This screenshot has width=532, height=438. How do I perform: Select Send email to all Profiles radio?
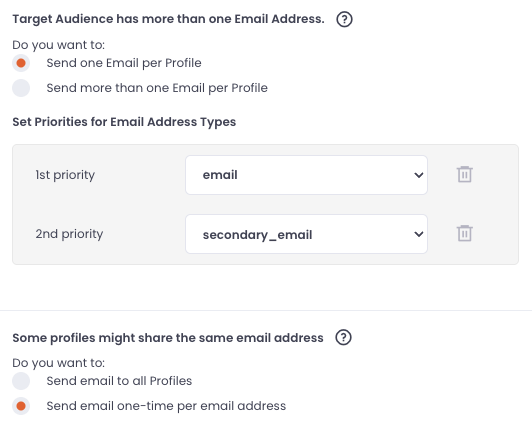coord(21,381)
